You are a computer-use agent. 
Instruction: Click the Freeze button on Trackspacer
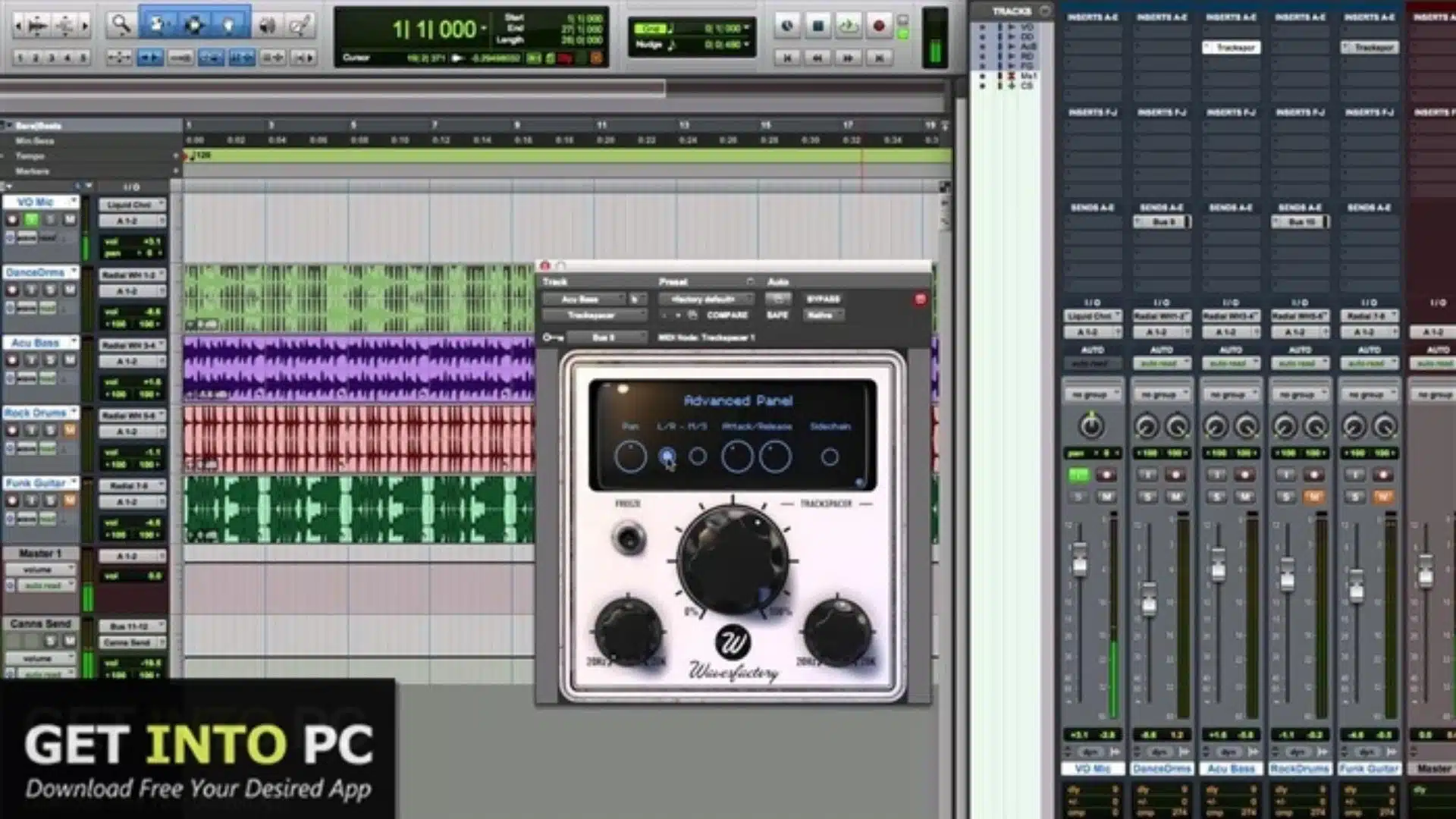click(x=629, y=538)
